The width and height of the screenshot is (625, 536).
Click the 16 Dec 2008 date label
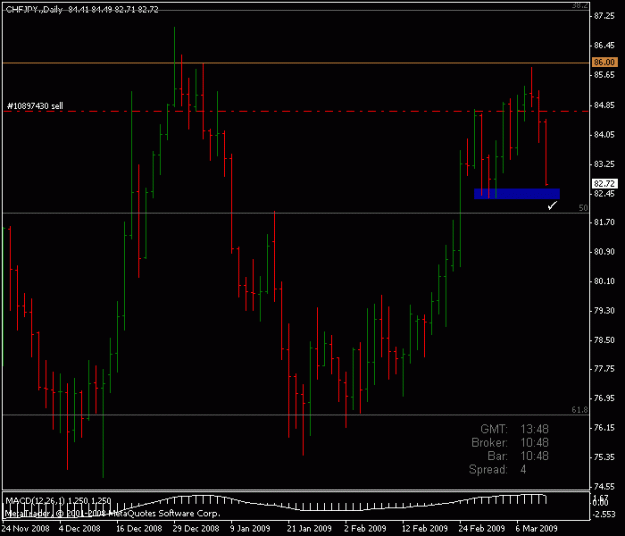[139, 528]
